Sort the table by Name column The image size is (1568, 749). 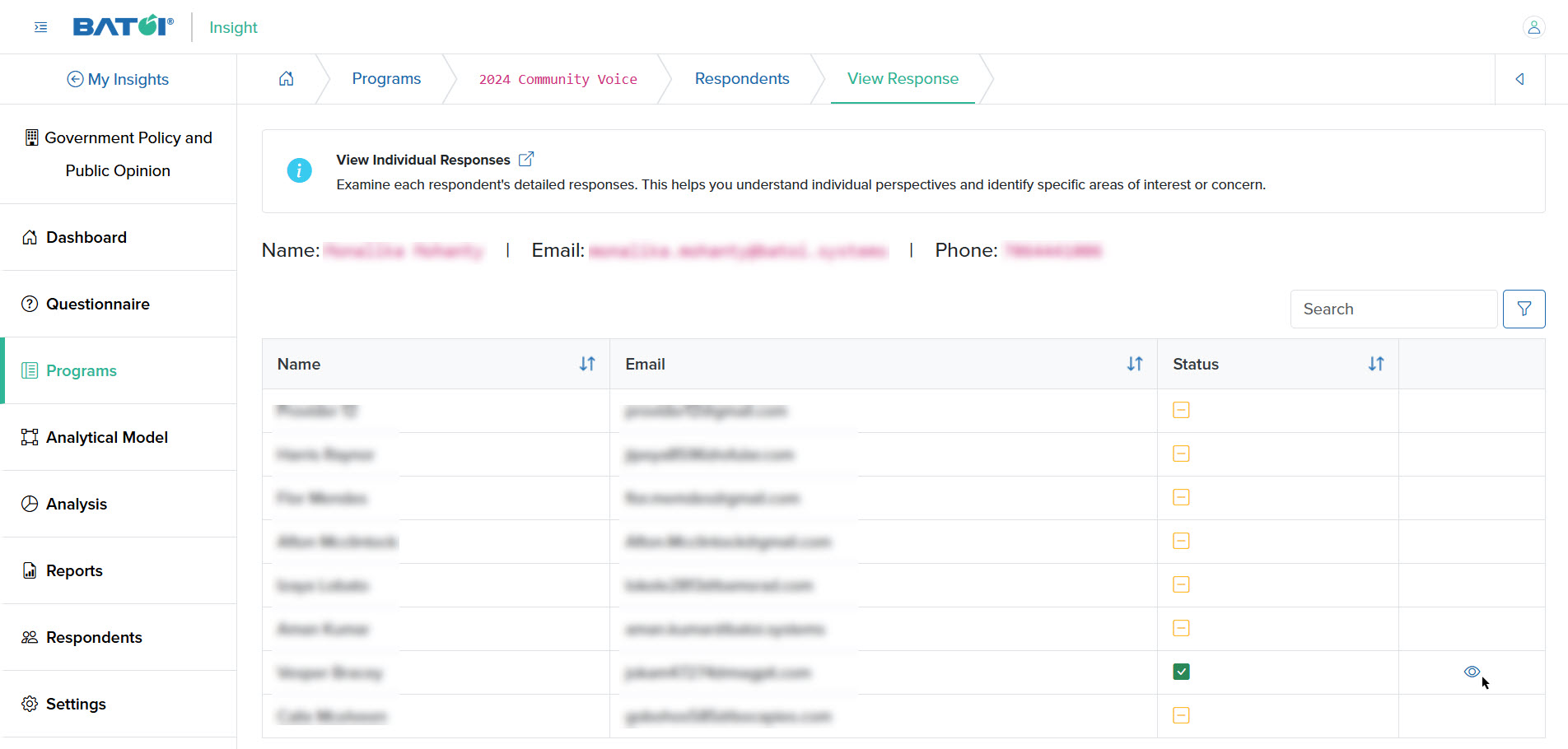coord(587,364)
